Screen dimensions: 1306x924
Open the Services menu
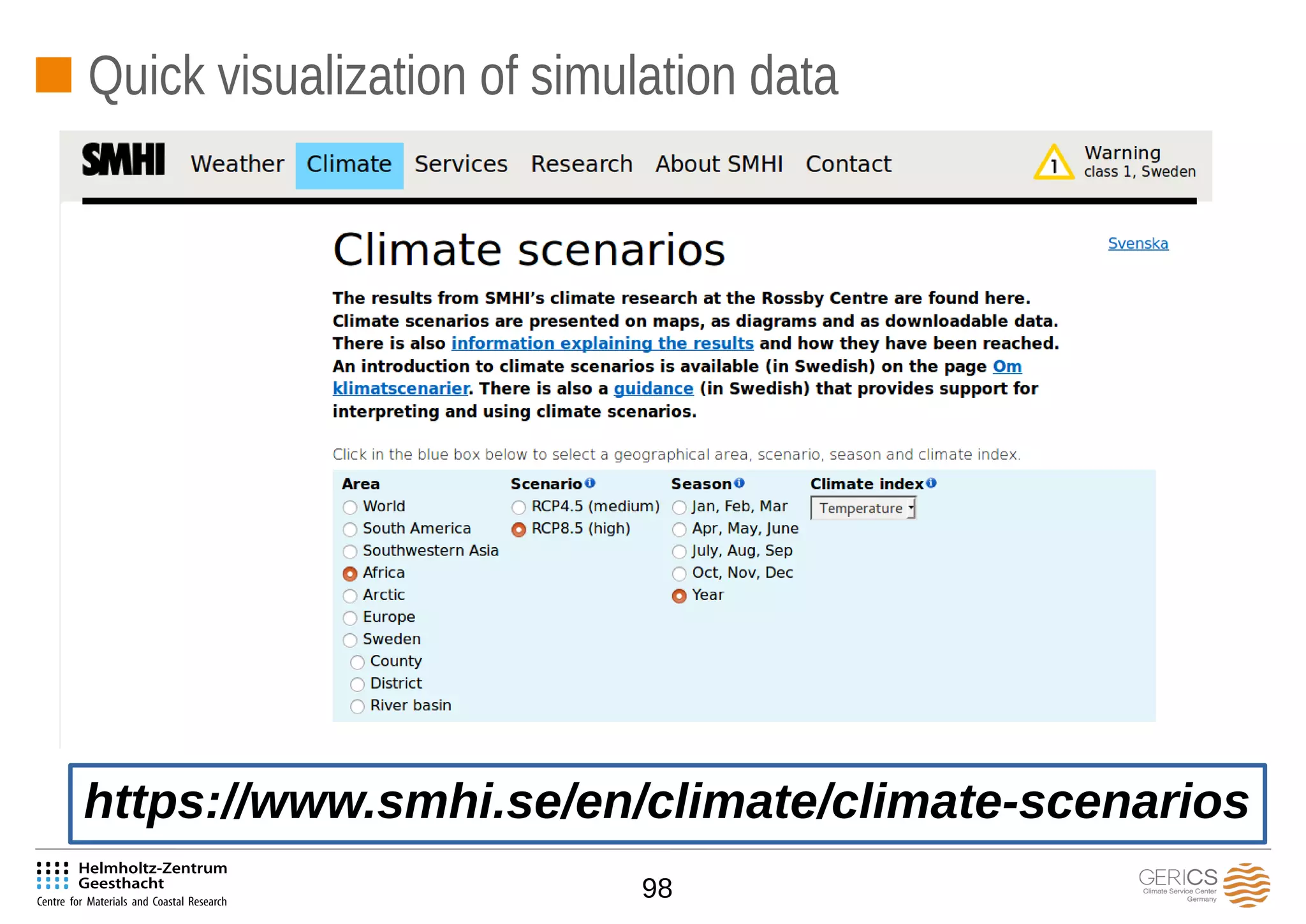461,165
